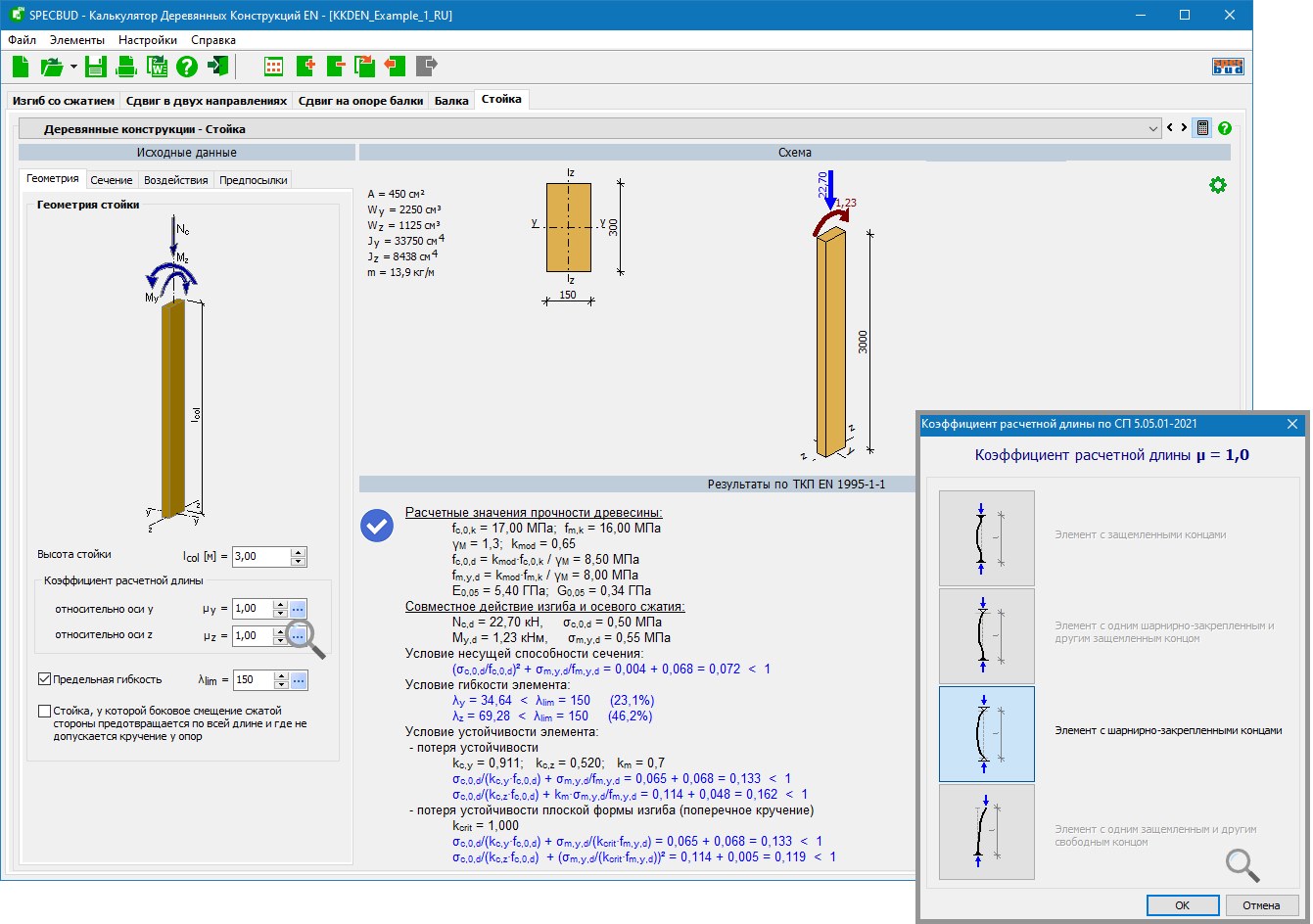This screenshot has height=924, width=1313.
Task: Click the Print icon in the toolbar
Action: click(x=126, y=67)
